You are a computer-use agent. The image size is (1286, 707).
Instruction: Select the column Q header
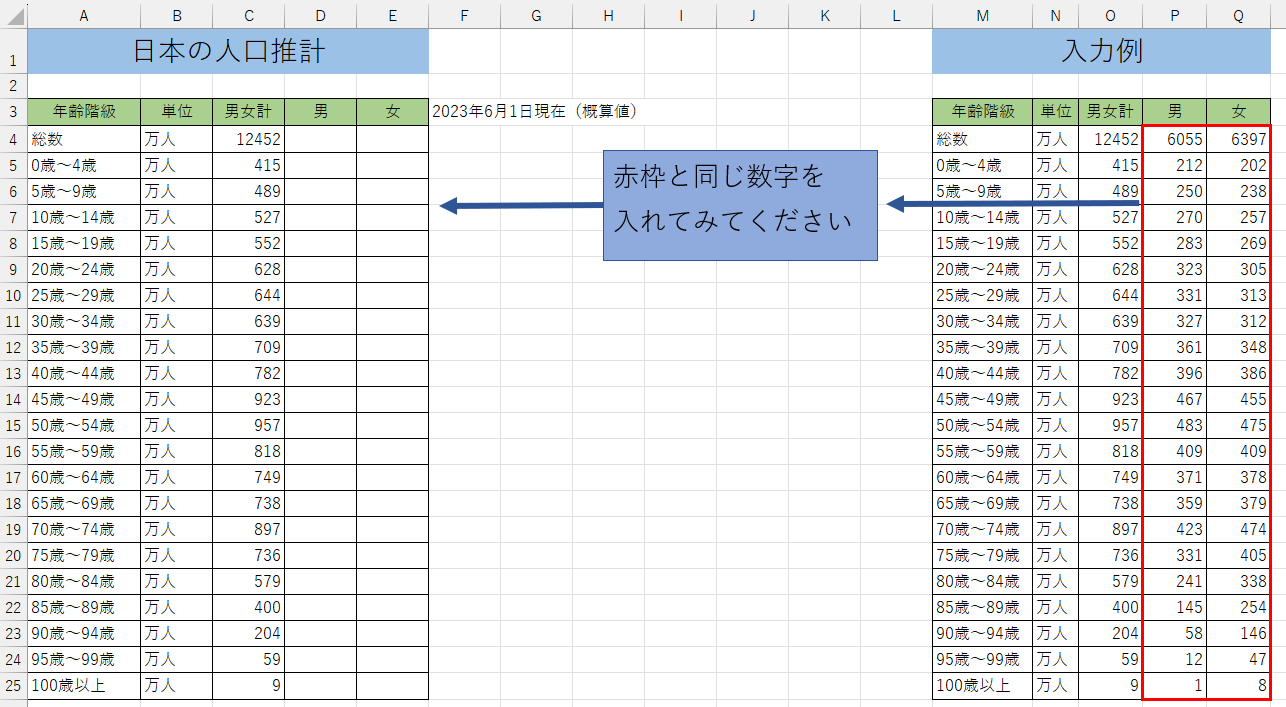click(1238, 15)
